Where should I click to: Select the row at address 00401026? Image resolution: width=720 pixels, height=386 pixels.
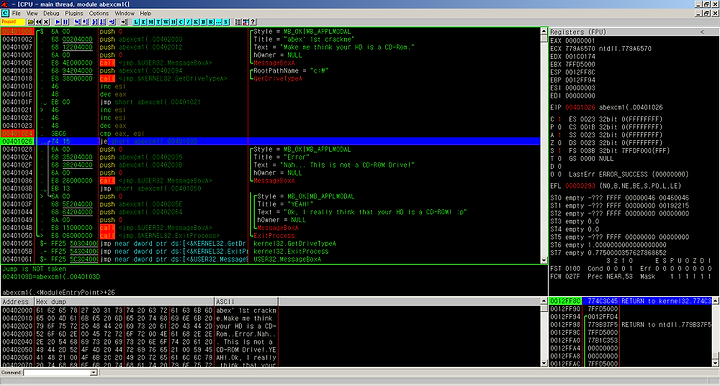(x=270, y=141)
